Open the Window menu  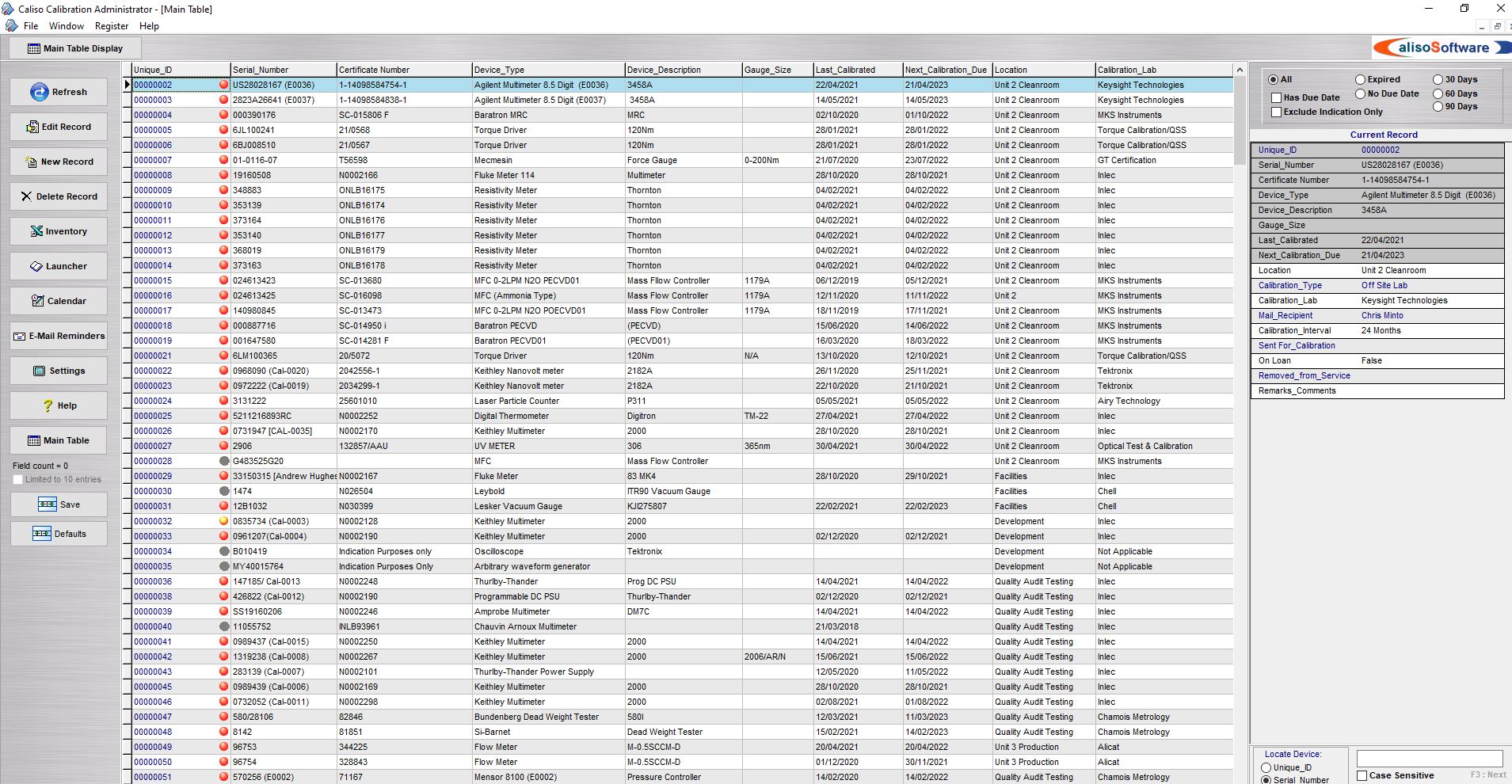coord(67,26)
